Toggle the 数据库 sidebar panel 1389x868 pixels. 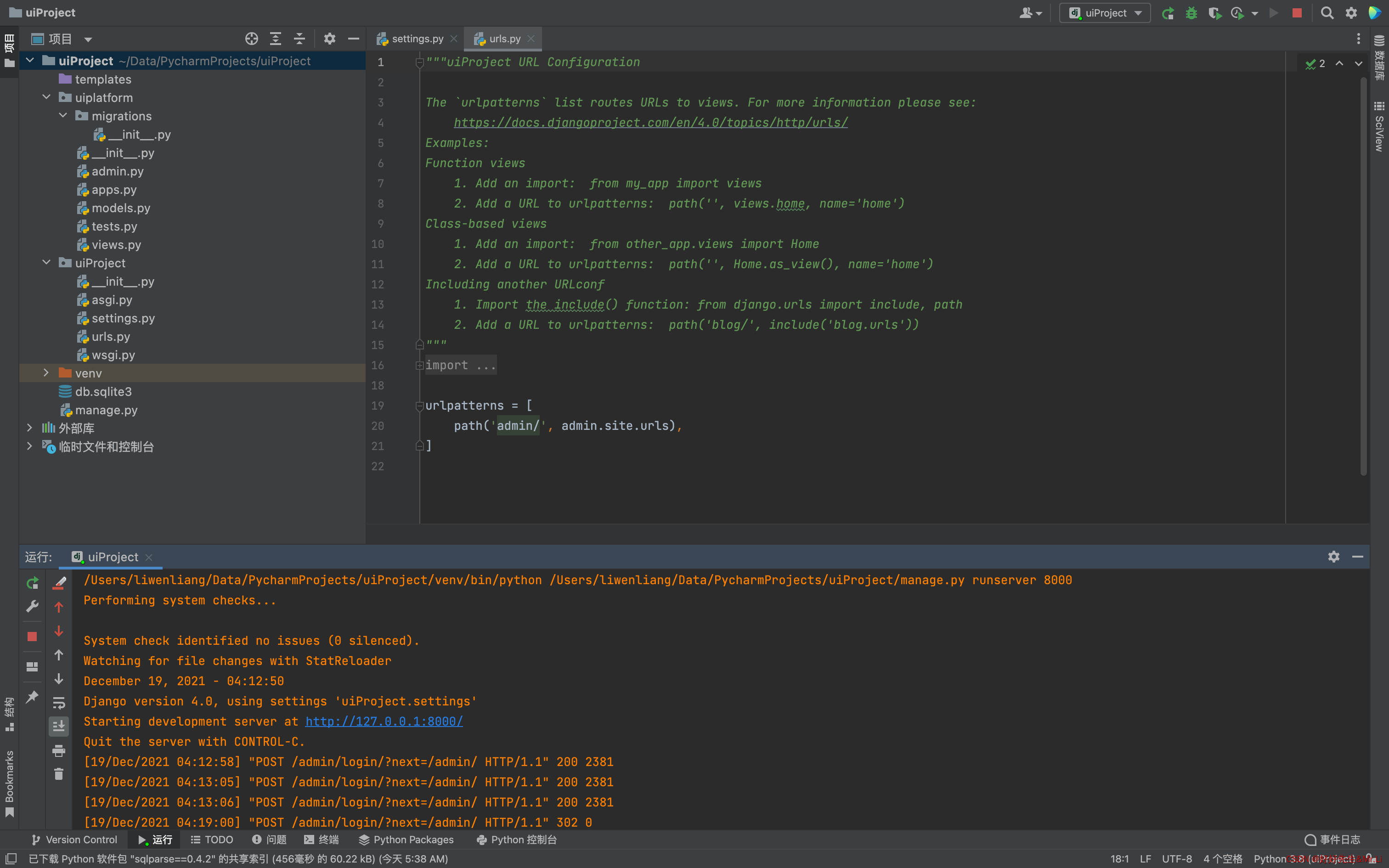click(x=1379, y=58)
